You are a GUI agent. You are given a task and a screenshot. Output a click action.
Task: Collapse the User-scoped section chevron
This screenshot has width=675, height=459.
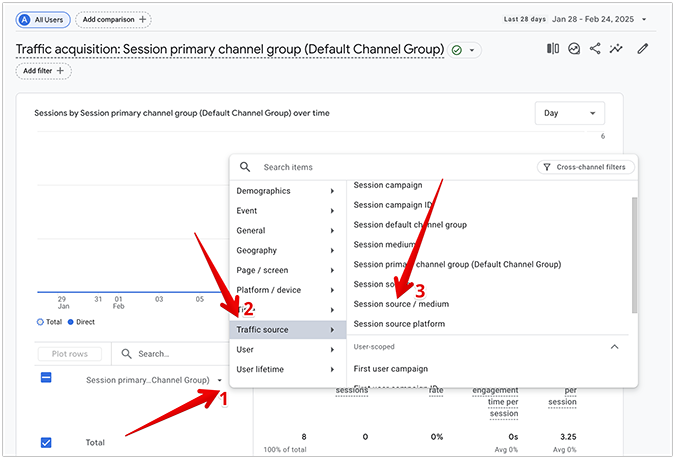click(x=615, y=347)
